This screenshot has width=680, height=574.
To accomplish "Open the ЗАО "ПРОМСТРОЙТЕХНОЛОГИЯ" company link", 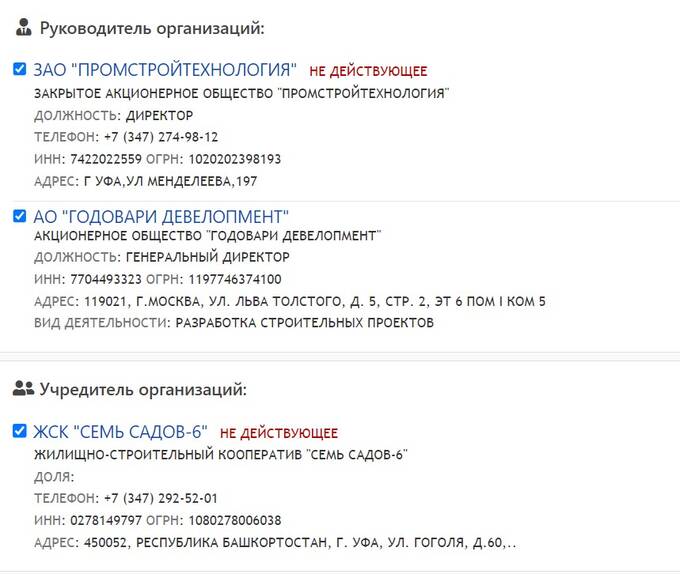I will (x=165, y=70).
